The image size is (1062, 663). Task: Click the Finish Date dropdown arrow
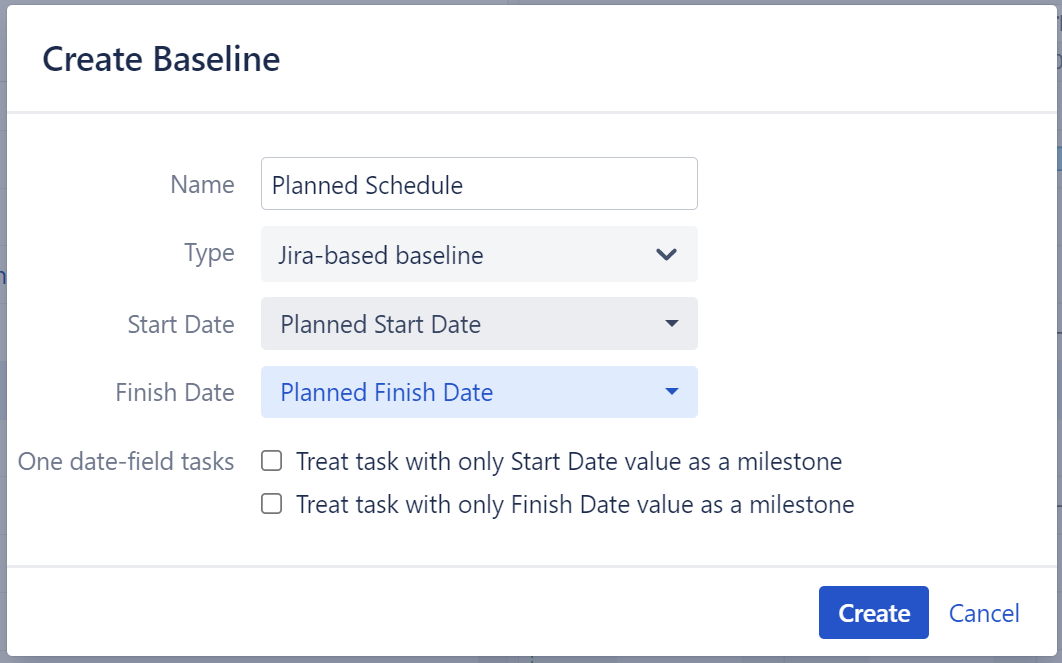671,393
